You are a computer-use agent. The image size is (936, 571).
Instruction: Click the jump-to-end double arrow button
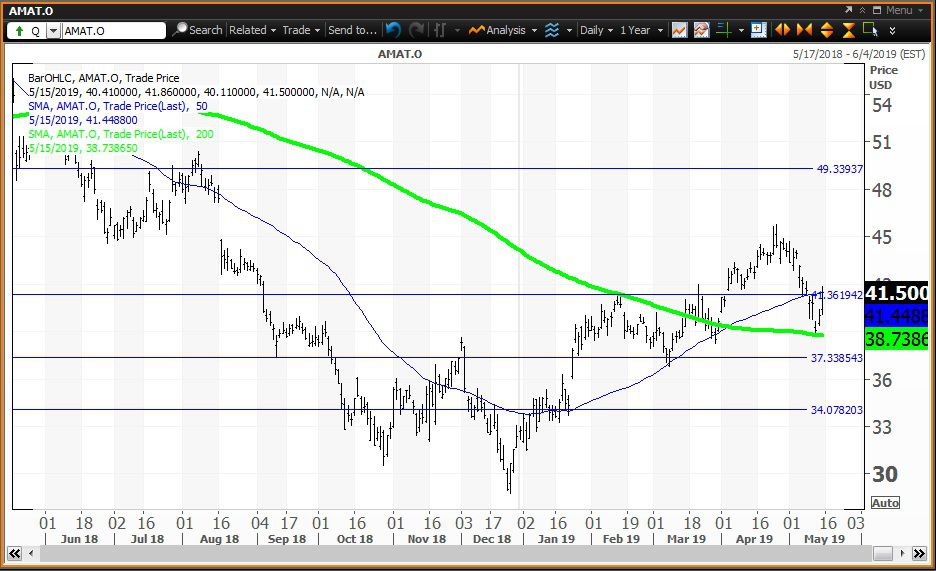919,554
